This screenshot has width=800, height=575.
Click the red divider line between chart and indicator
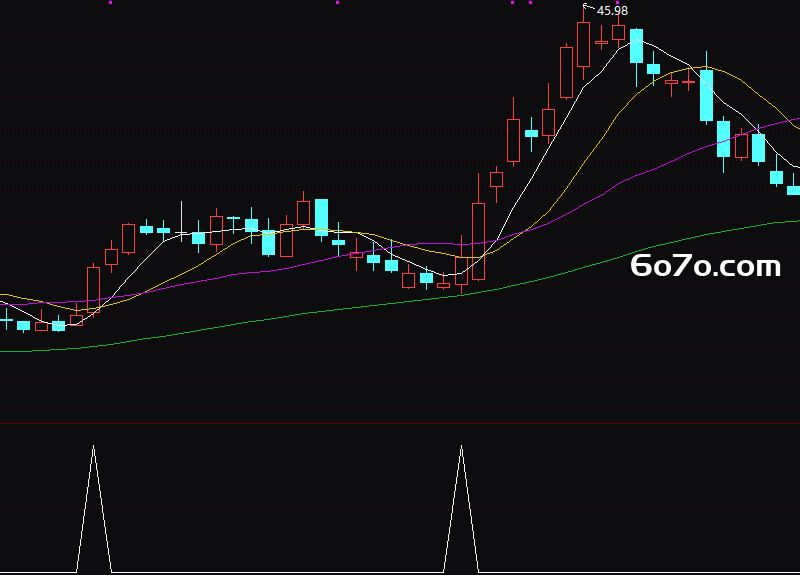click(400, 423)
